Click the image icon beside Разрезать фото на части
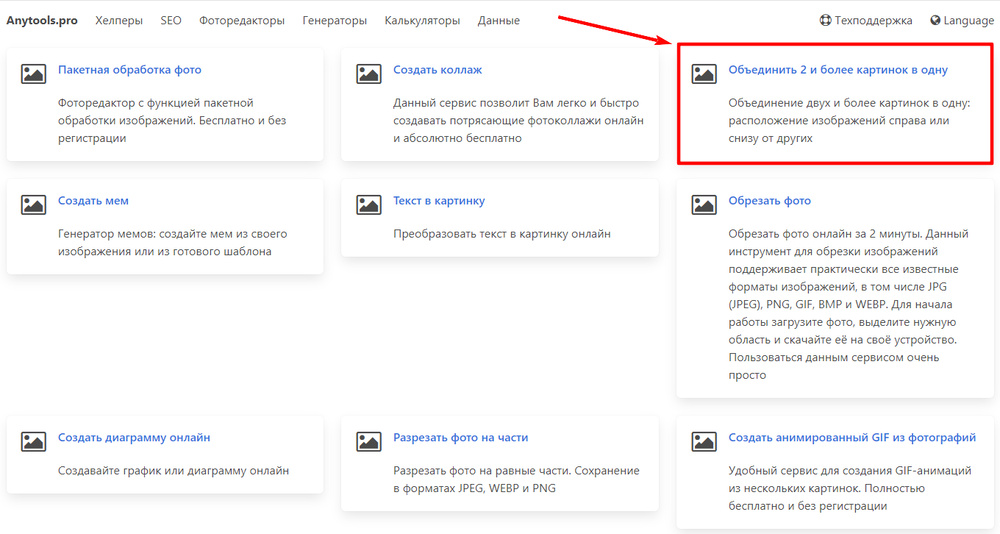 pyautogui.click(x=369, y=440)
